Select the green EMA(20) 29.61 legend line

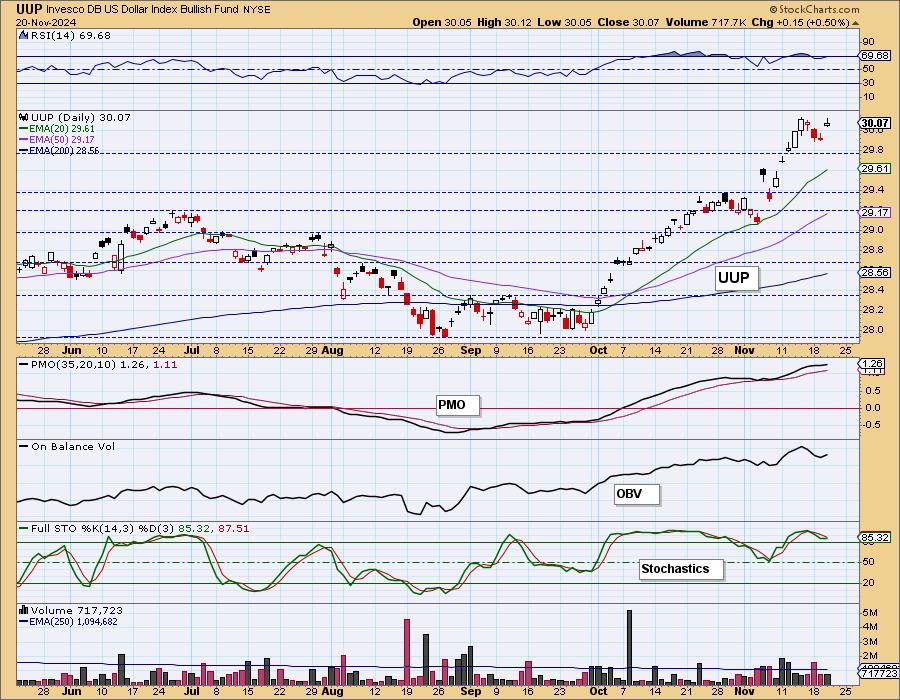pyautogui.click(x=57, y=129)
